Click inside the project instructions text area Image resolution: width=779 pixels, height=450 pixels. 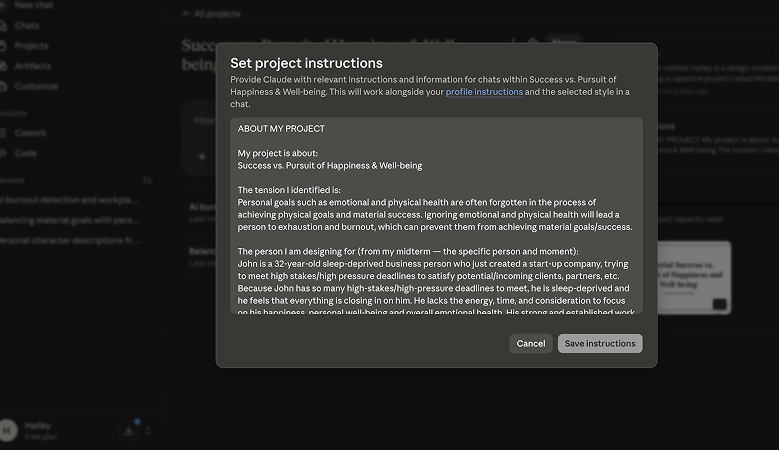point(436,216)
